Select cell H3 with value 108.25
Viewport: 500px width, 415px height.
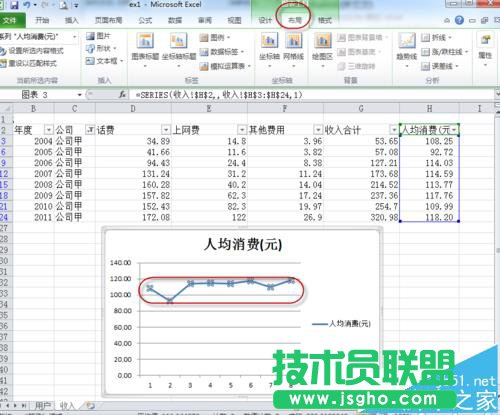(429, 141)
